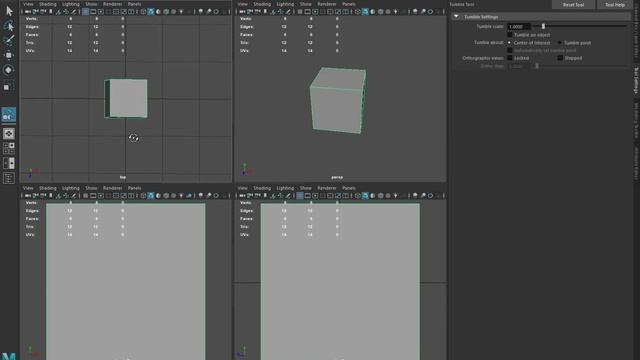Viewport: 640px width, 360px height.
Task: Activate the Rotate tool in the toolbox
Action: 9,70
